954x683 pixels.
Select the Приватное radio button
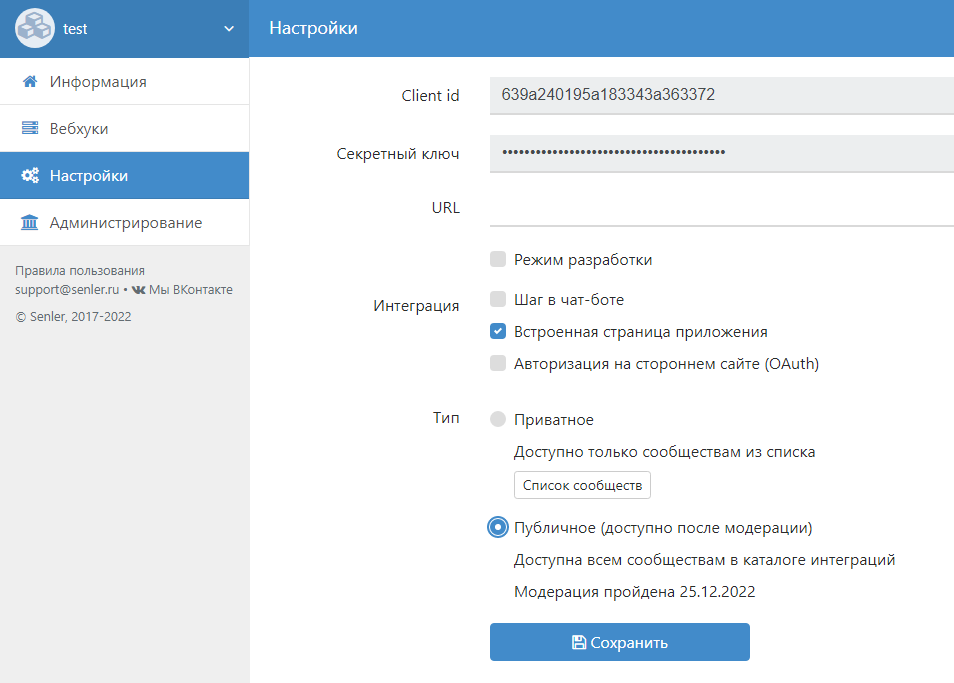pyautogui.click(x=498, y=420)
